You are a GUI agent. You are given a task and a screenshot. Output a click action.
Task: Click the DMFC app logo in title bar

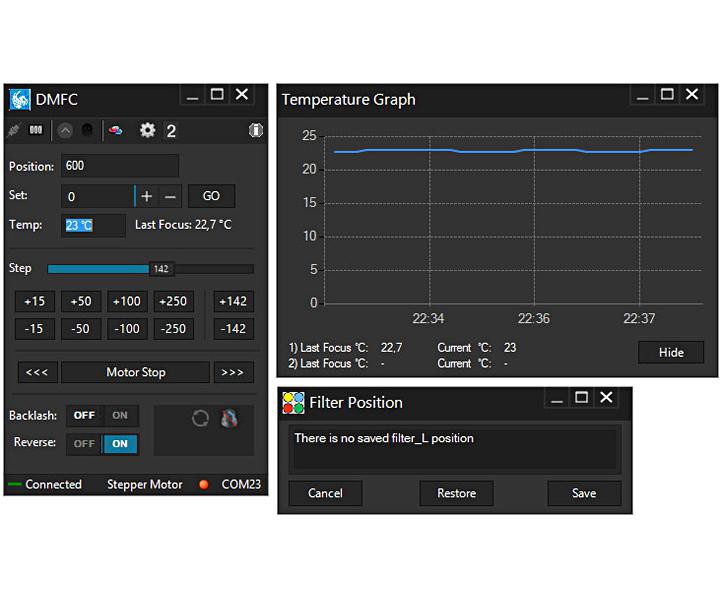tap(20, 99)
